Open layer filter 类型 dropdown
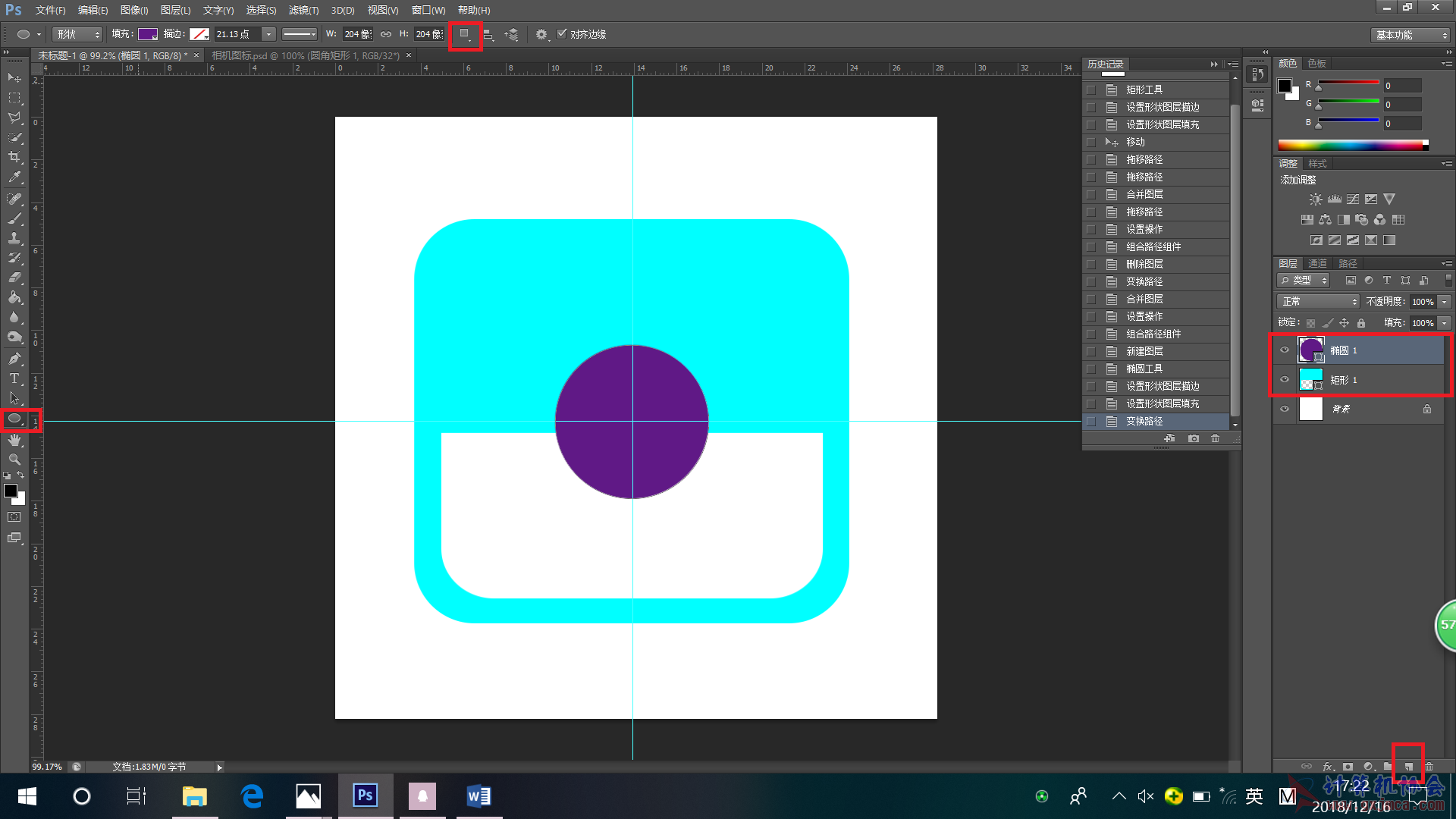The height and width of the screenshot is (819, 1456). [1304, 280]
